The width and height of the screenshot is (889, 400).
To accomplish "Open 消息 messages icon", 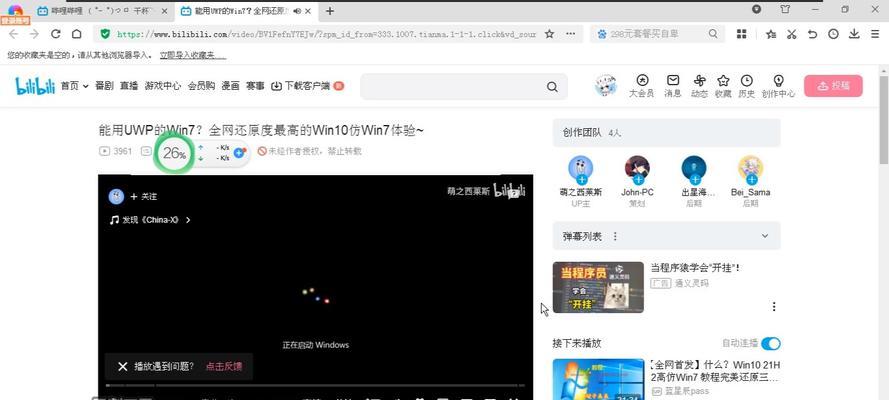I will click(672, 86).
